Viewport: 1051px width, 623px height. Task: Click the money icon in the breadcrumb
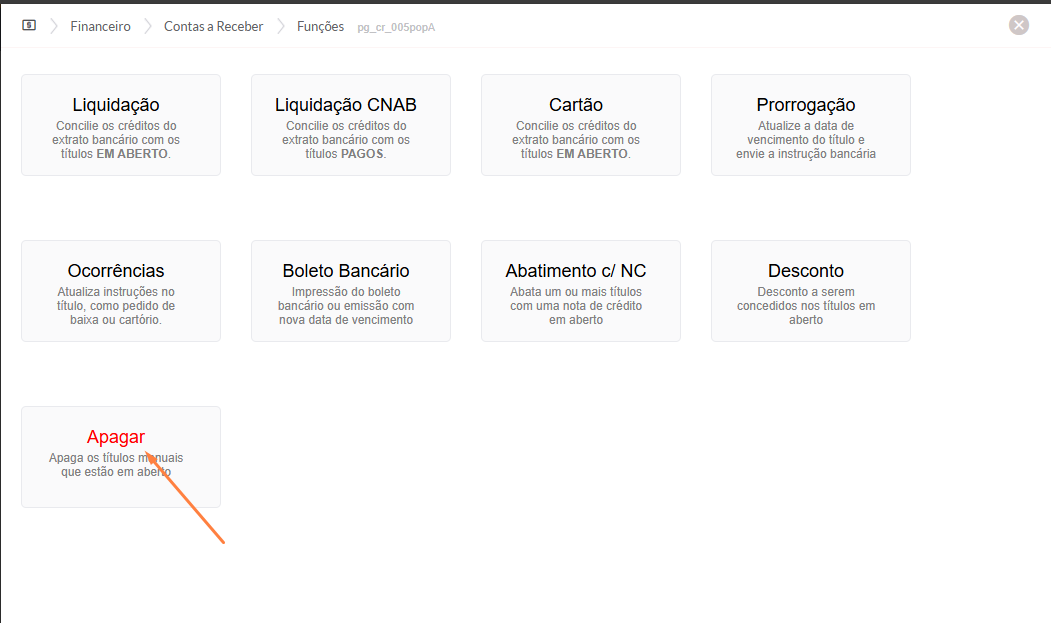(x=29, y=26)
